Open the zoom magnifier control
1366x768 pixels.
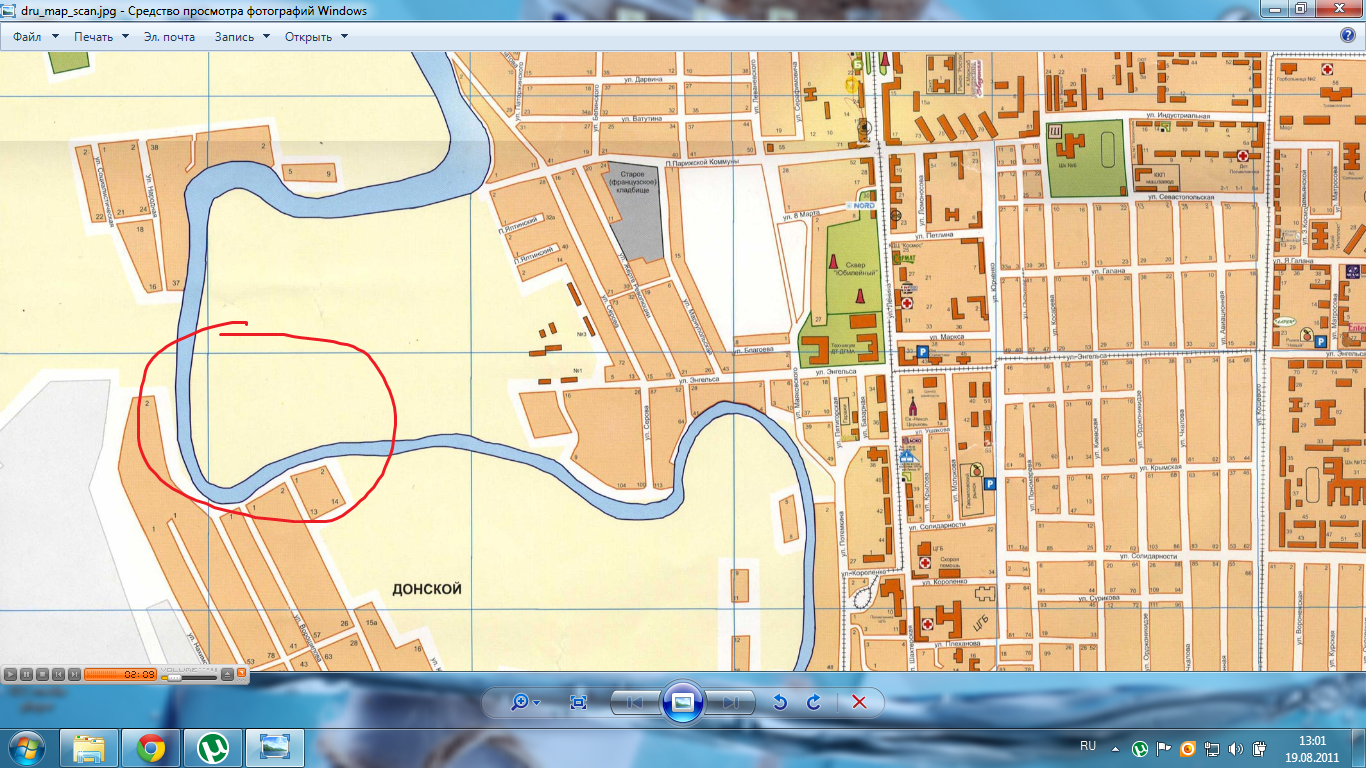point(520,702)
